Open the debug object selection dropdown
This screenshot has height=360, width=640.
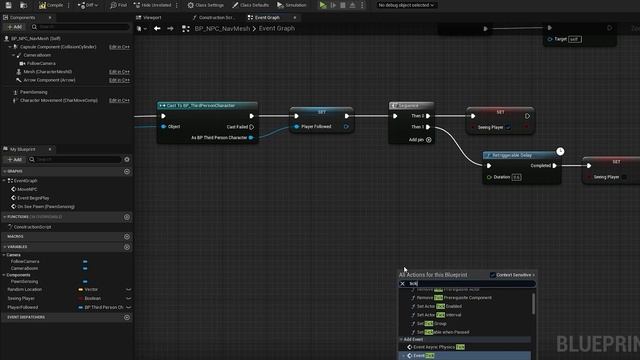click(x=406, y=5)
